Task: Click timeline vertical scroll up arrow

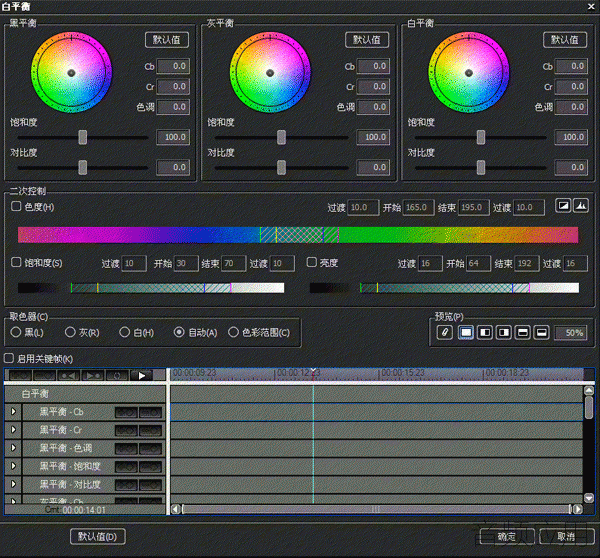Action: 589,390
